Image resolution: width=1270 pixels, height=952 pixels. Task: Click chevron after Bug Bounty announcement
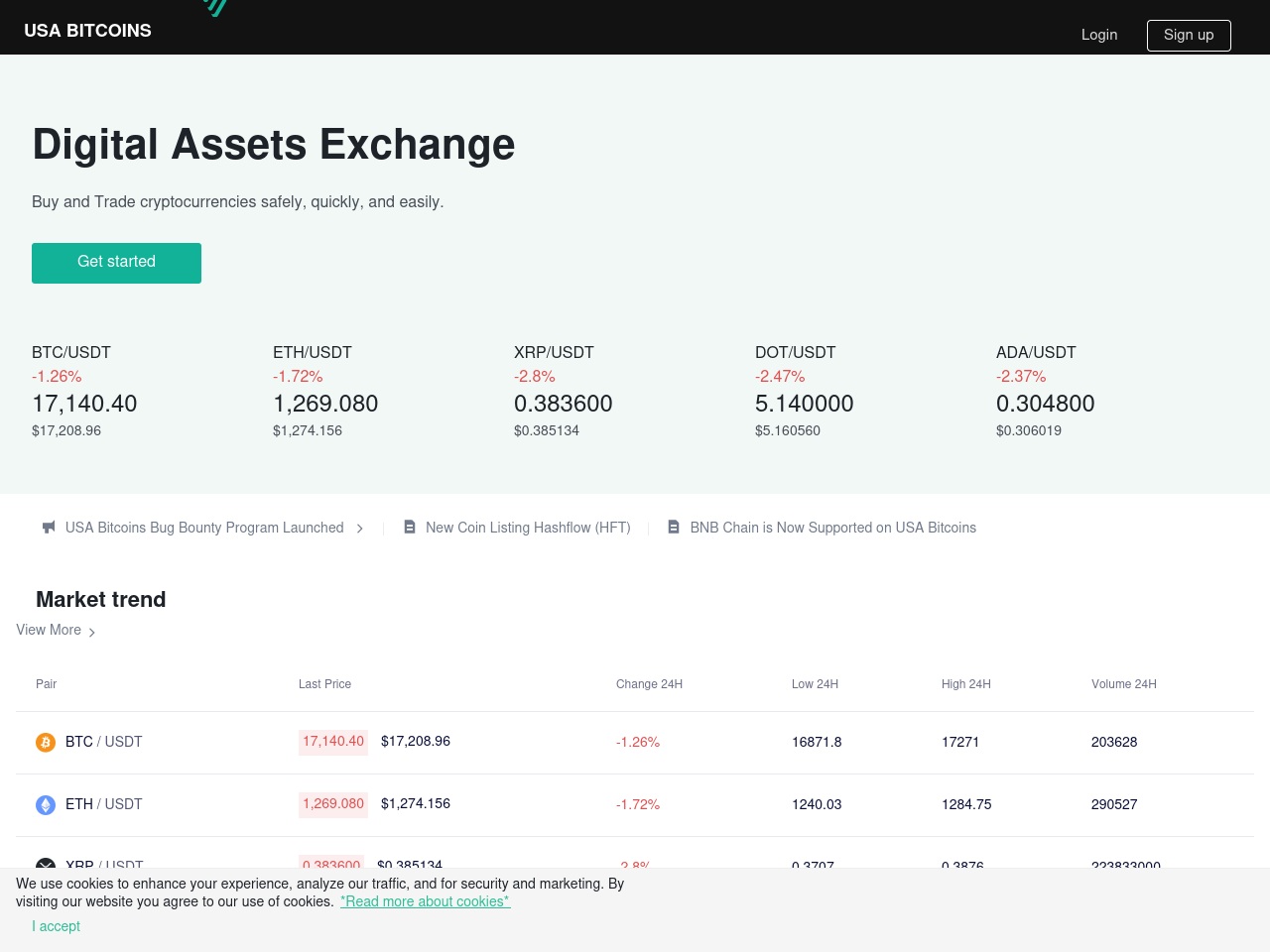click(359, 529)
